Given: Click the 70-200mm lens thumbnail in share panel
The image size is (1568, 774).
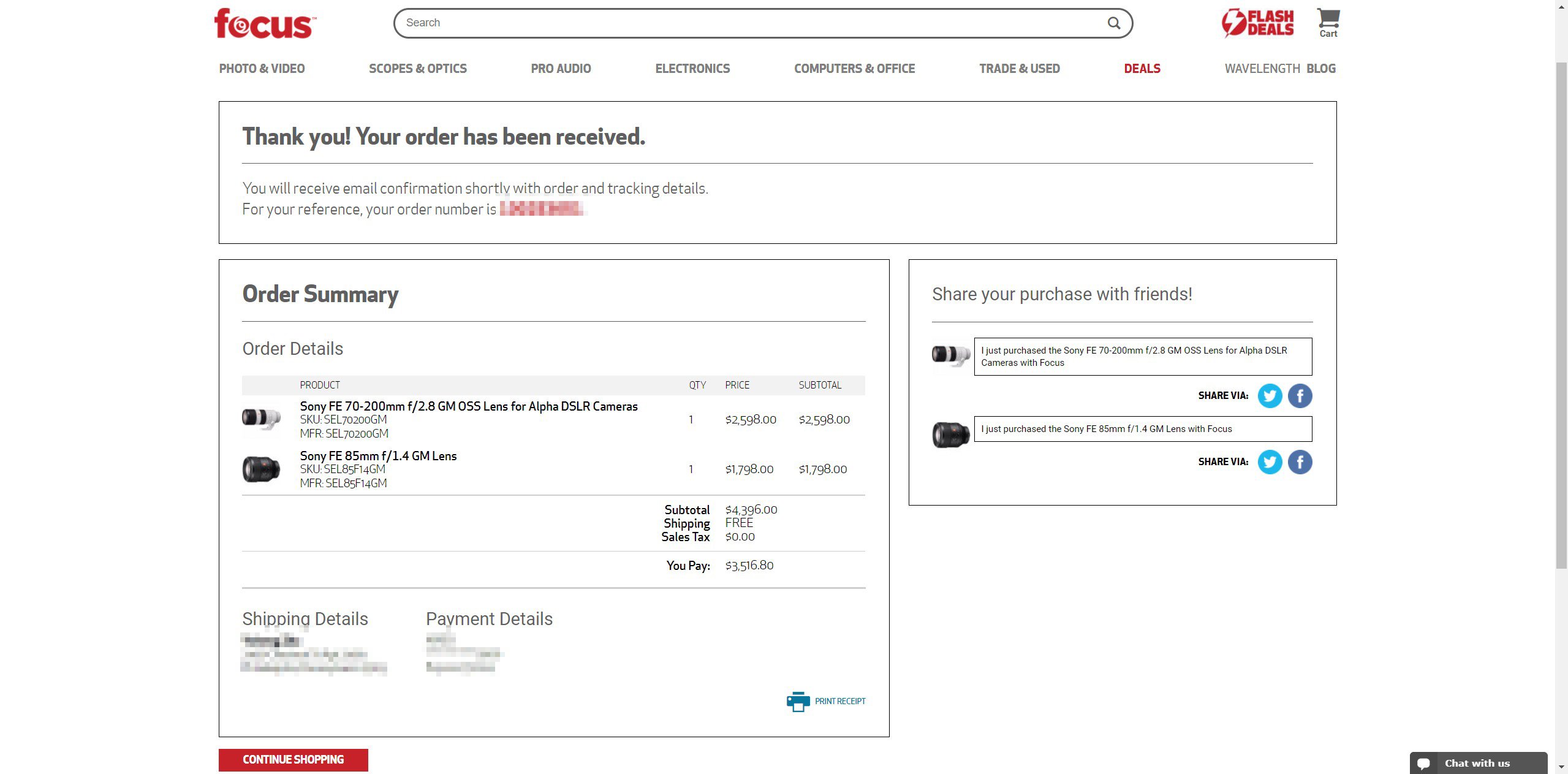Looking at the screenshot, I should pyautogui.click(x=950, y=355).
